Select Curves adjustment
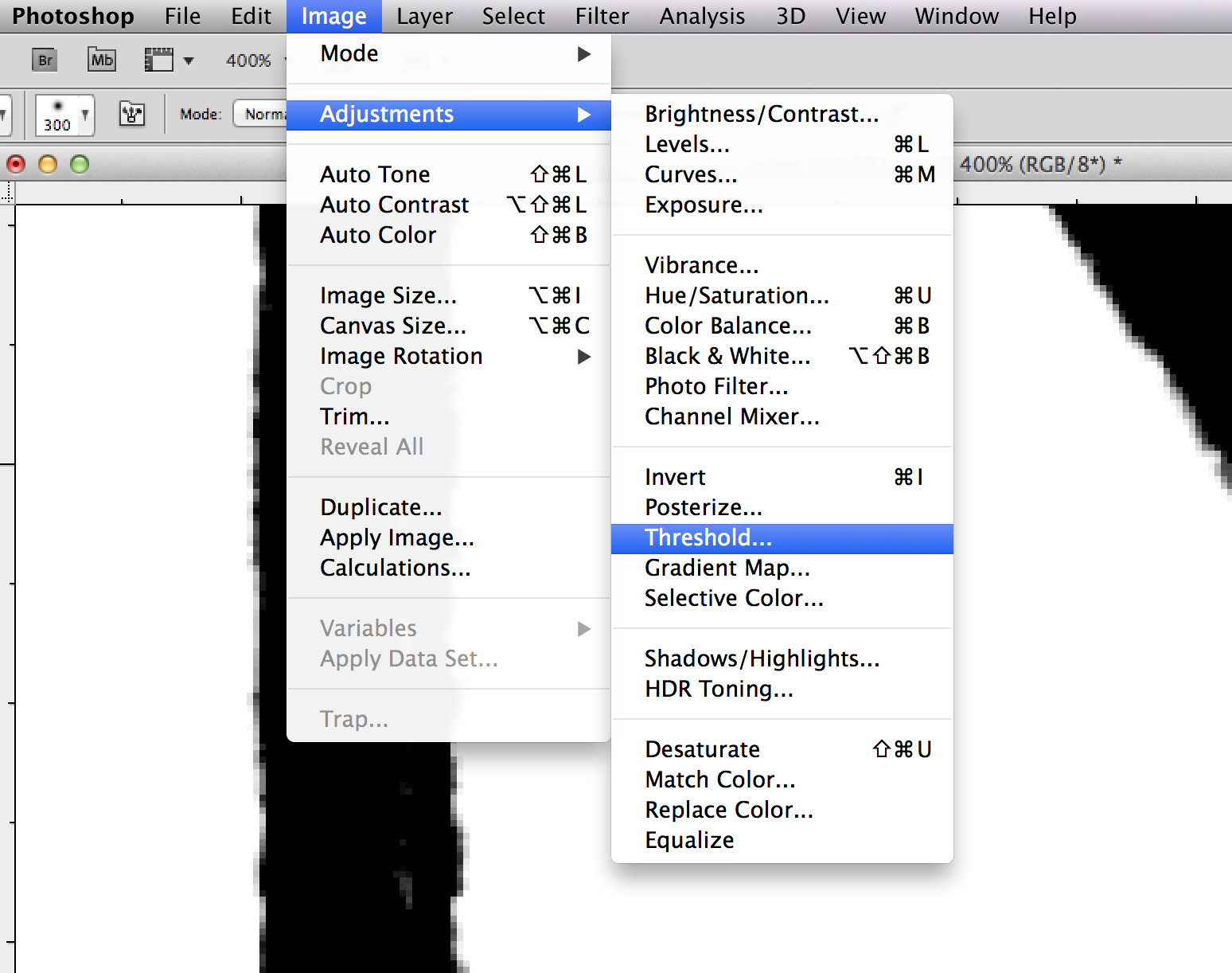 pyautogui.click(x=782, y=174)
